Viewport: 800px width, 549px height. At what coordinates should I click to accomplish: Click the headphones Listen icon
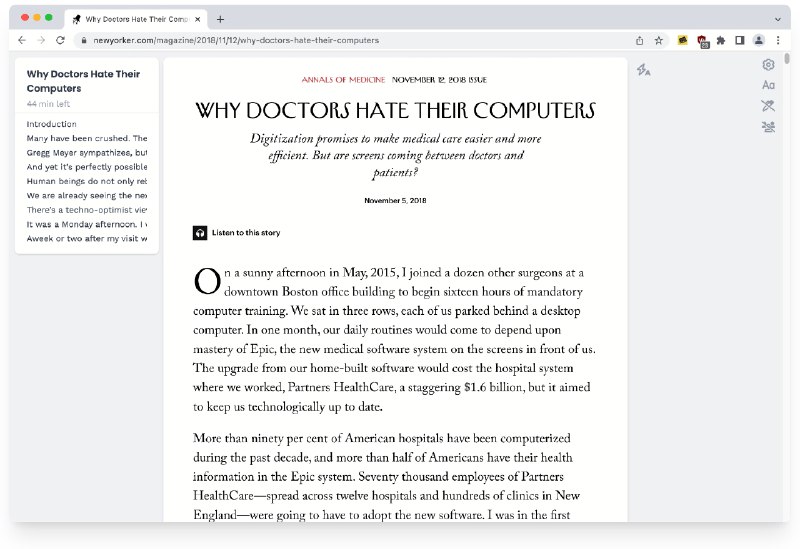(x=200, y=233)
